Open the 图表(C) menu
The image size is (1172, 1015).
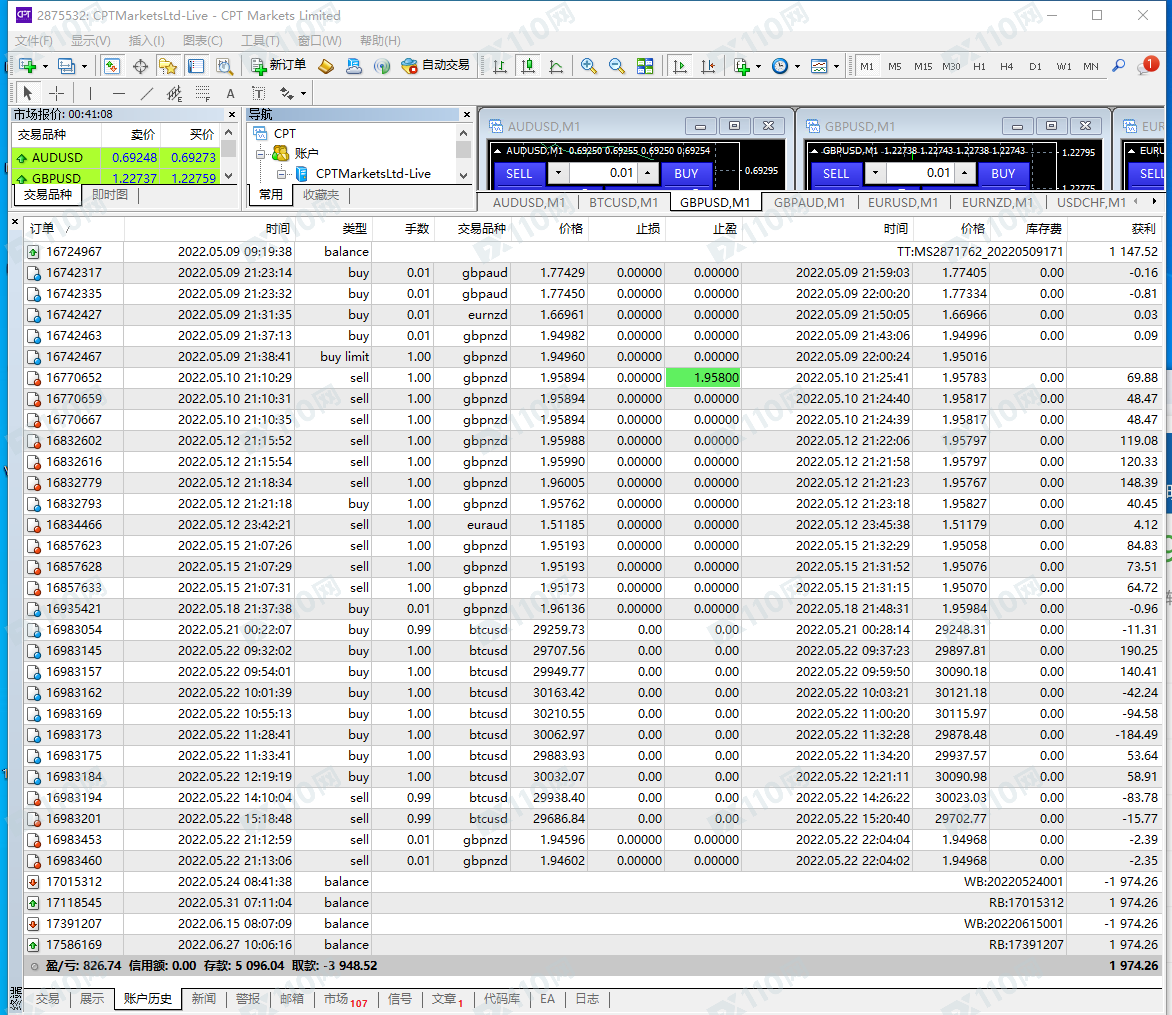pyautogui.click(x=203, y=41)
